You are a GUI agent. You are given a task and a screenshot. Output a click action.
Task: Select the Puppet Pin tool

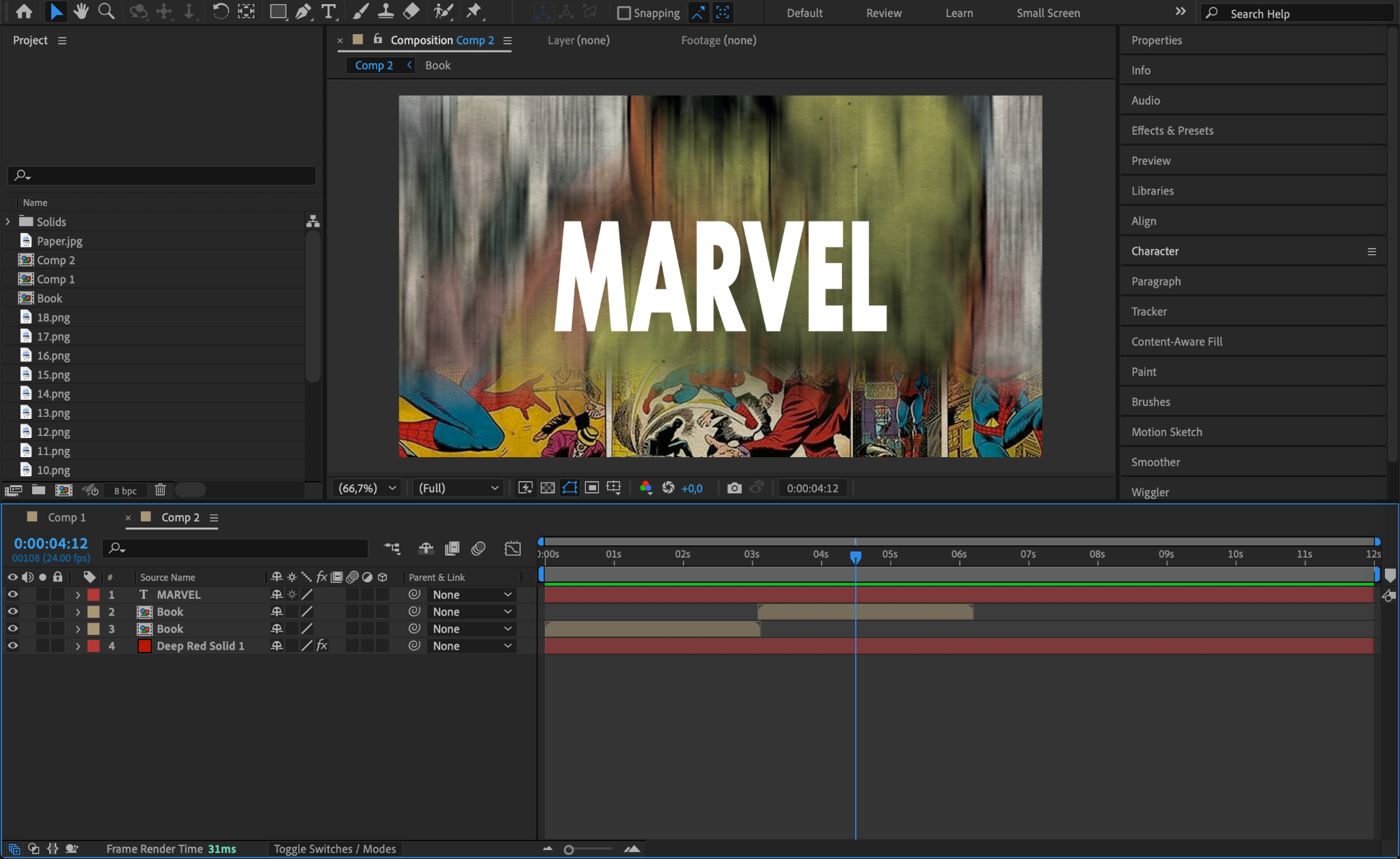(474, 12)
